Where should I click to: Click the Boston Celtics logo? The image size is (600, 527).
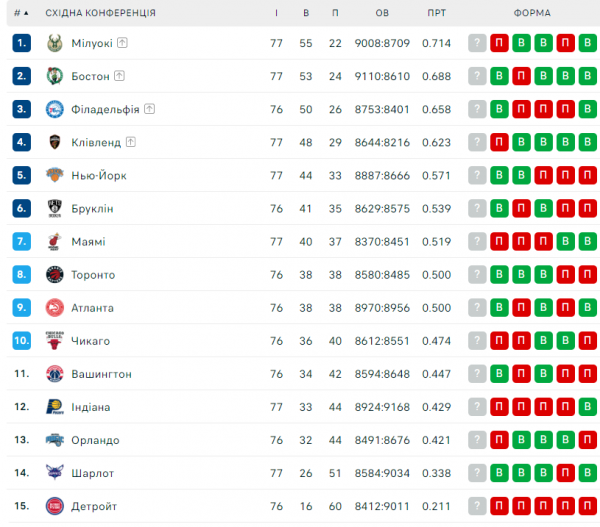tap(55, 76)
